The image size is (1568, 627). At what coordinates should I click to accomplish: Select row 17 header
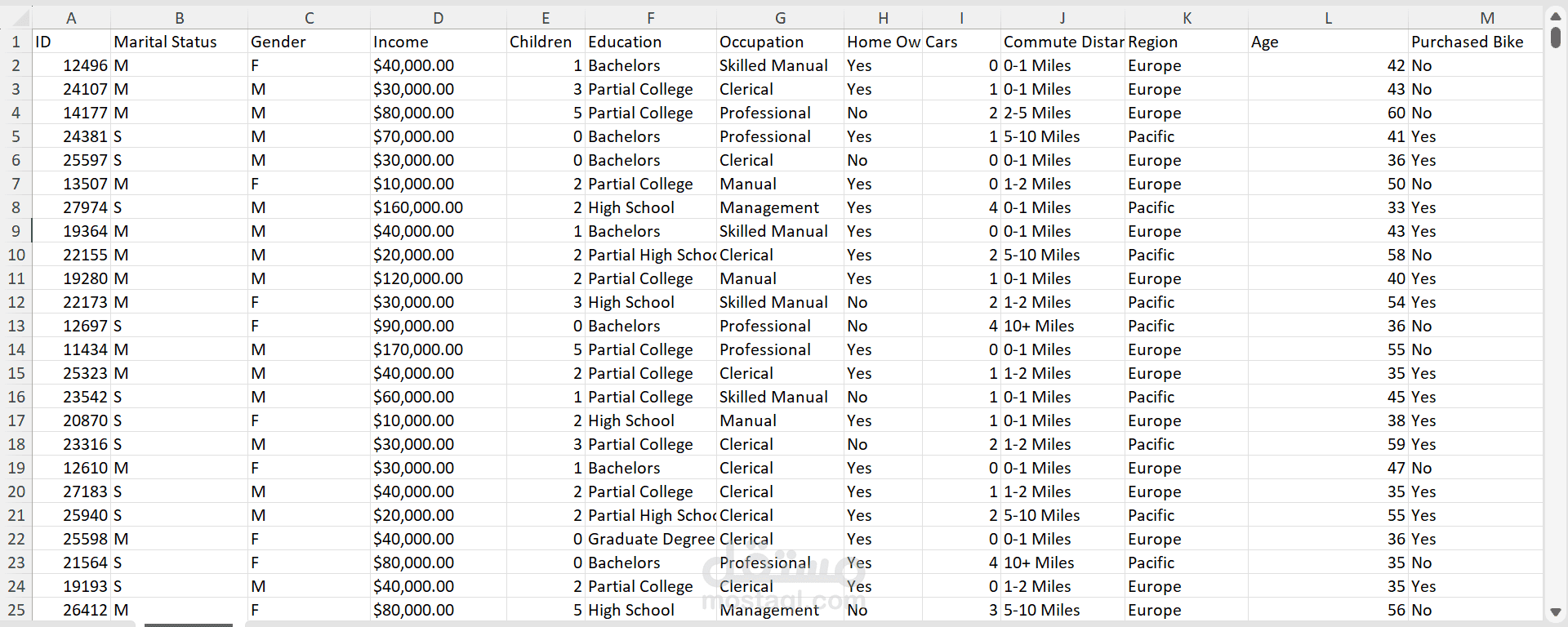pyautogui.click(x=16, y=420)
